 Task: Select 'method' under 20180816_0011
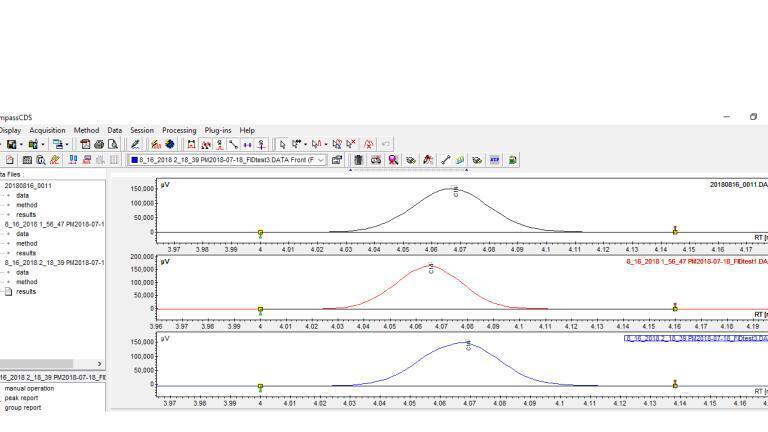click(26, 205)
